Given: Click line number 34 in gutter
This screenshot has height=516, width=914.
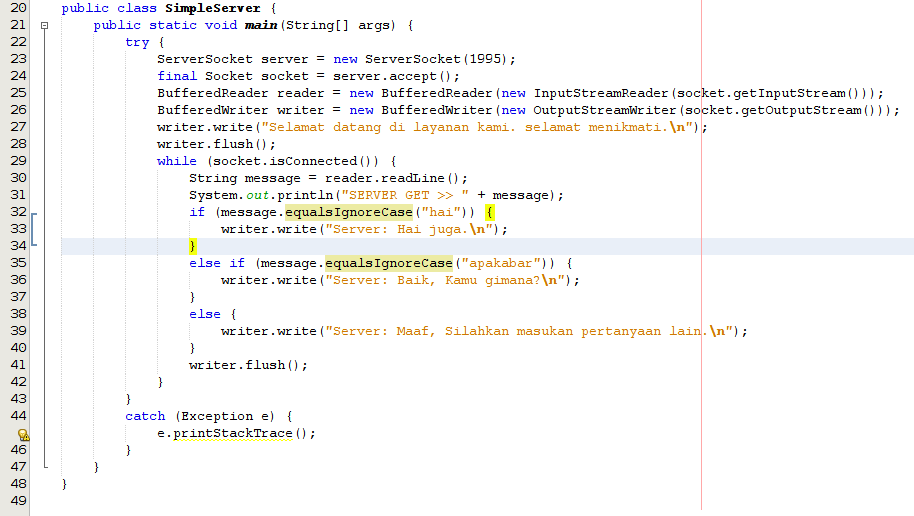Looking at the screenshot, I should point(18,245).
